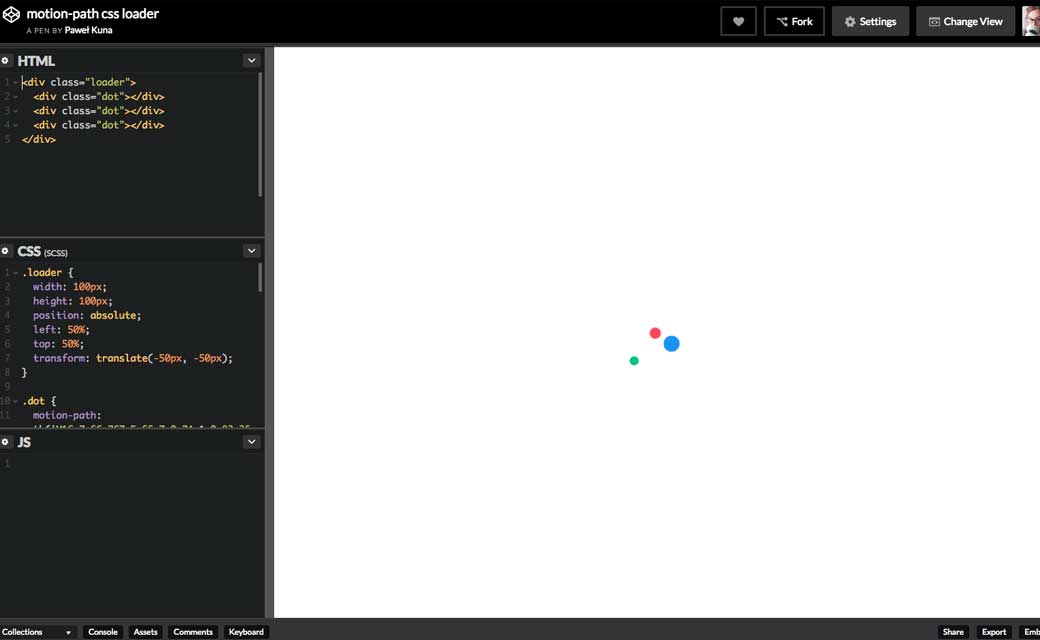Open author Paweł Kuna's profile link
1040x640 pixels.
(x=88, y=30)
